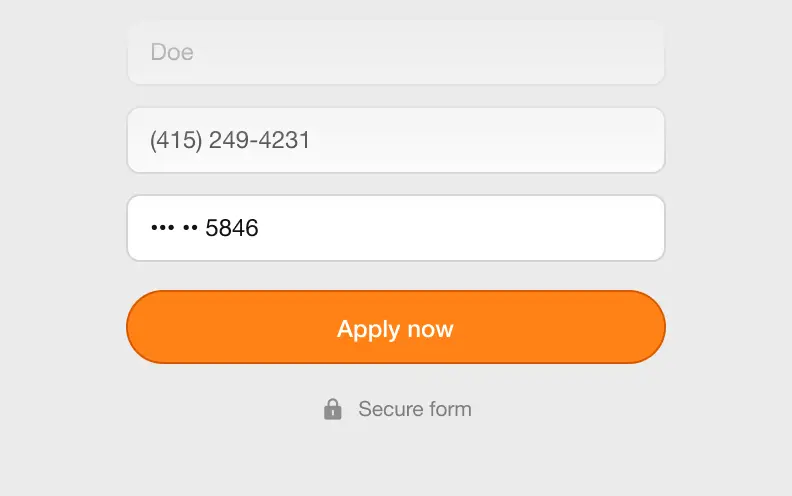Screen dimensions: 792x496
Task: Place cursor after 4231 in the phone field
Action: tap(311, 140)
